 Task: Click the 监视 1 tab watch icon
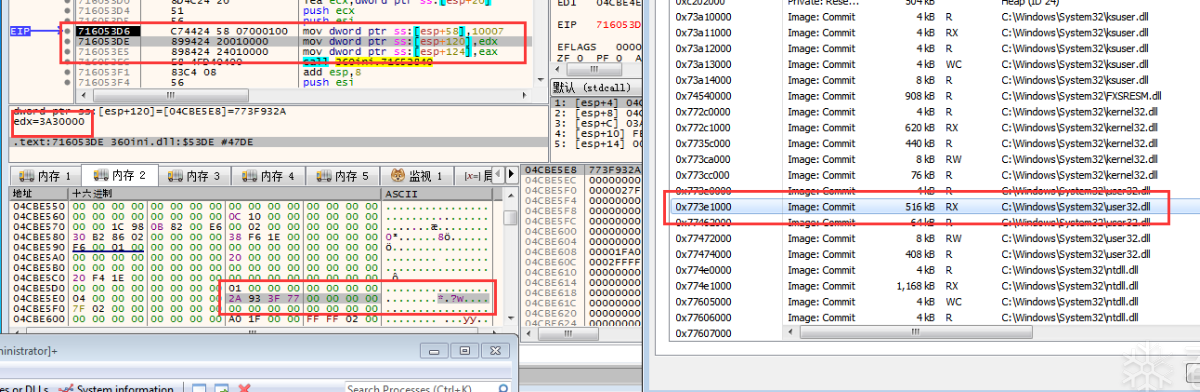point(398,176)
